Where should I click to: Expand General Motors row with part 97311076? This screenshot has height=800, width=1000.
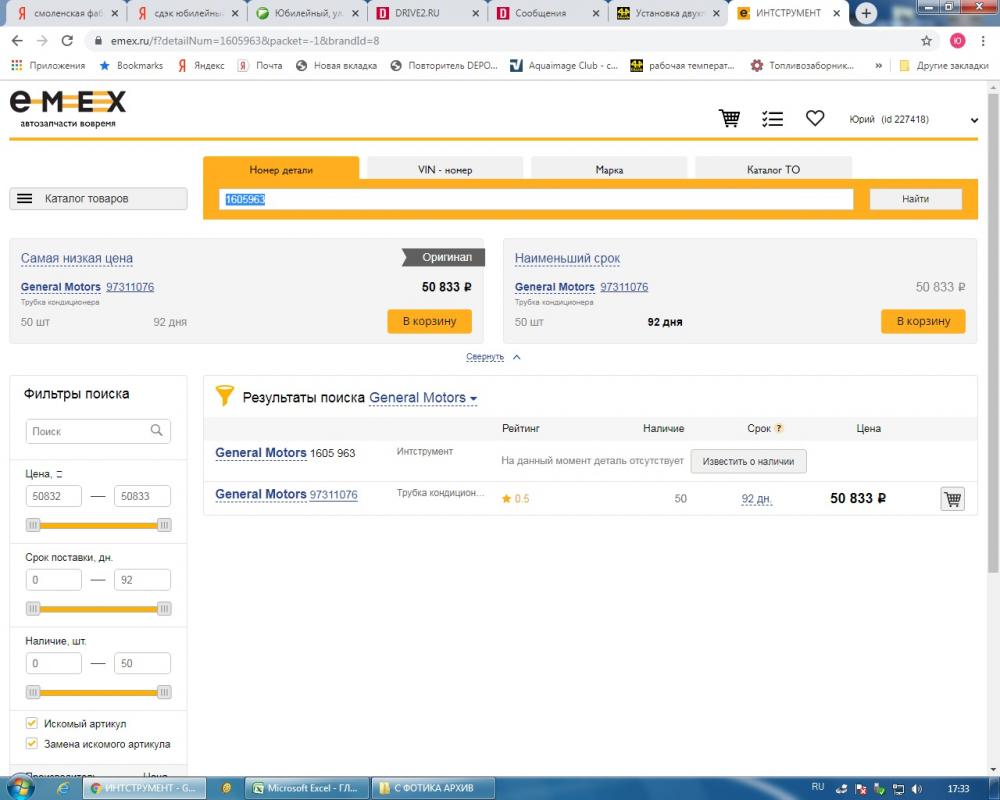tap(261, 494)
